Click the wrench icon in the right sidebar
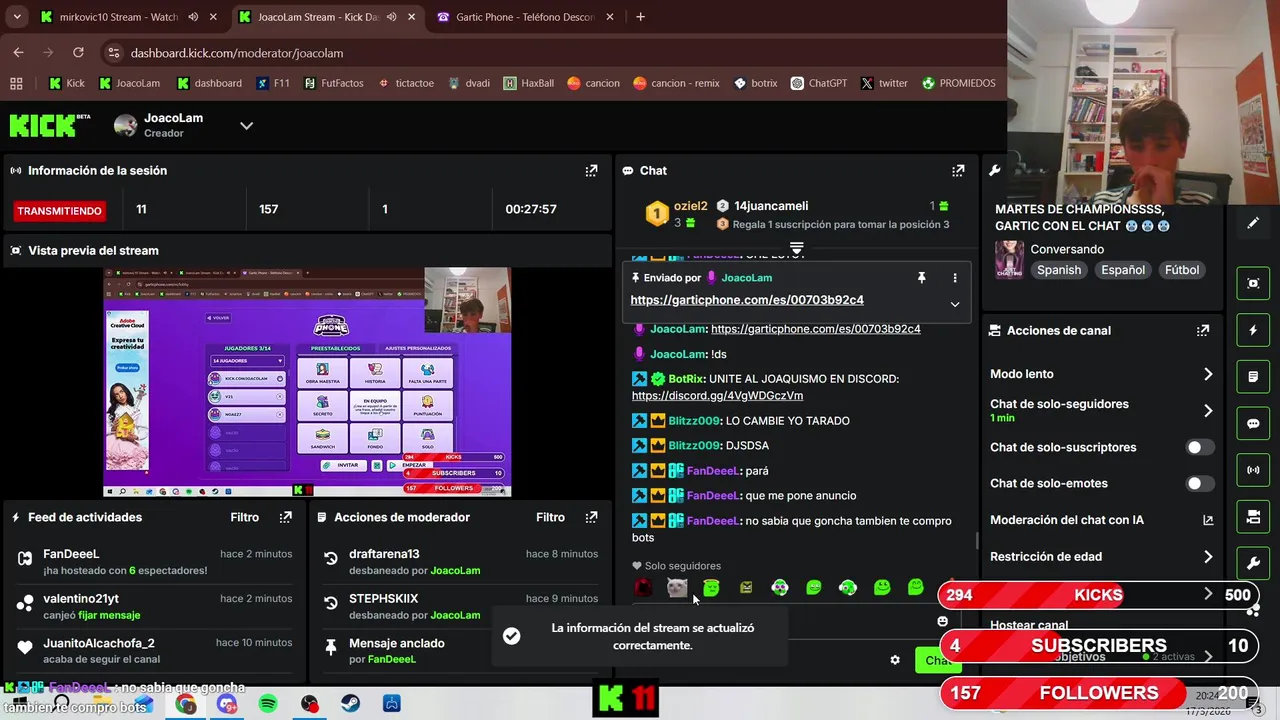 (1253, 563)
